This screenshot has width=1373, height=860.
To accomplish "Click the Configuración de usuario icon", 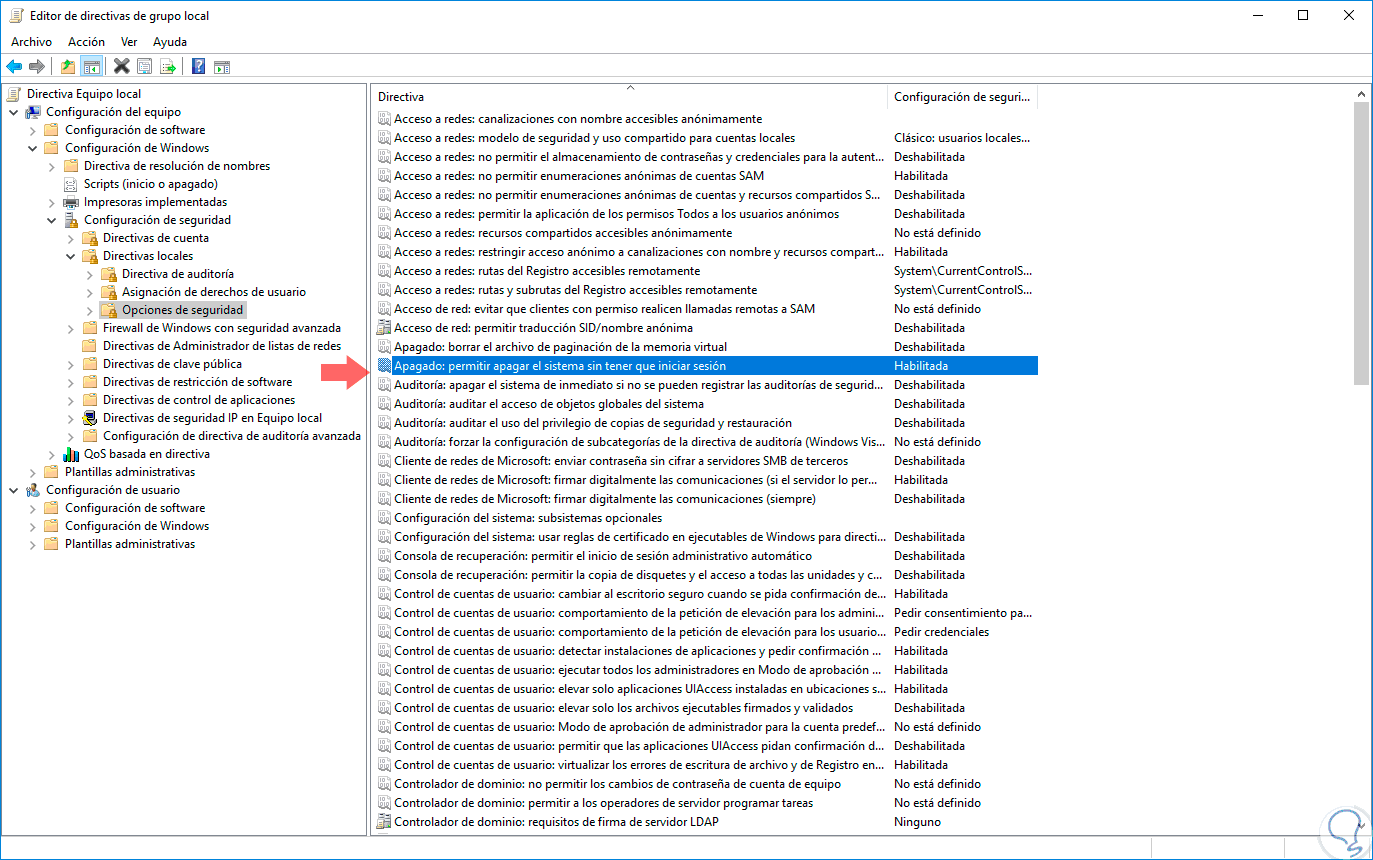I will pos(33,490).
